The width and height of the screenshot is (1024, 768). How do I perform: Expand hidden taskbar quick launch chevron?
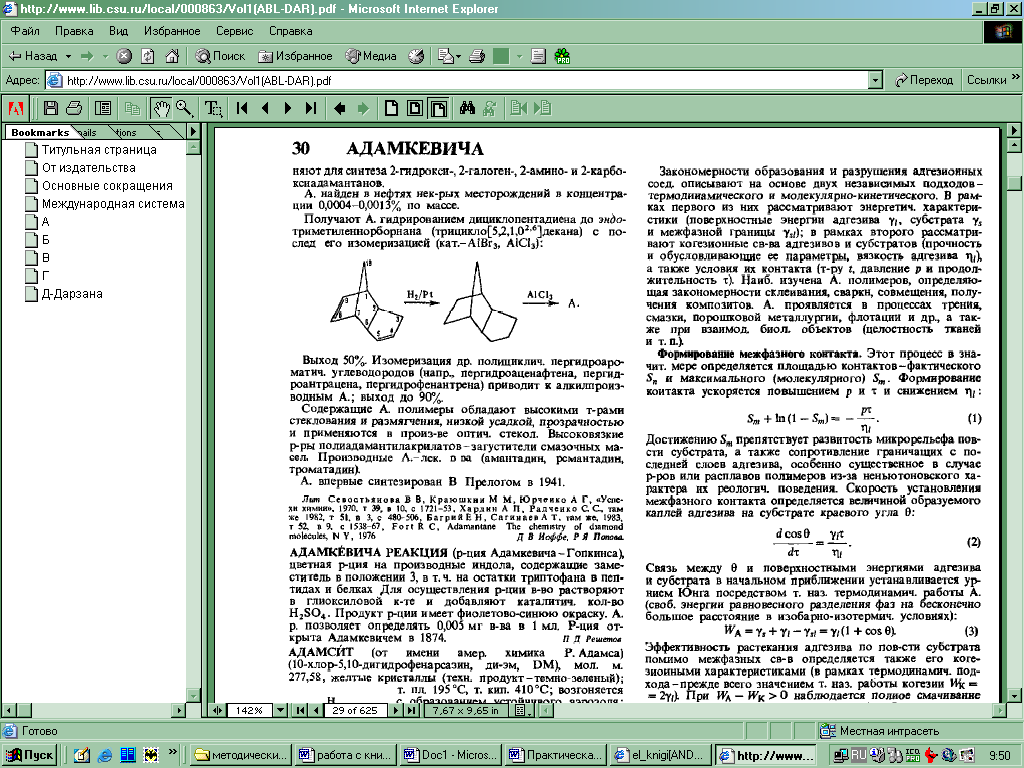pos(173,754)
